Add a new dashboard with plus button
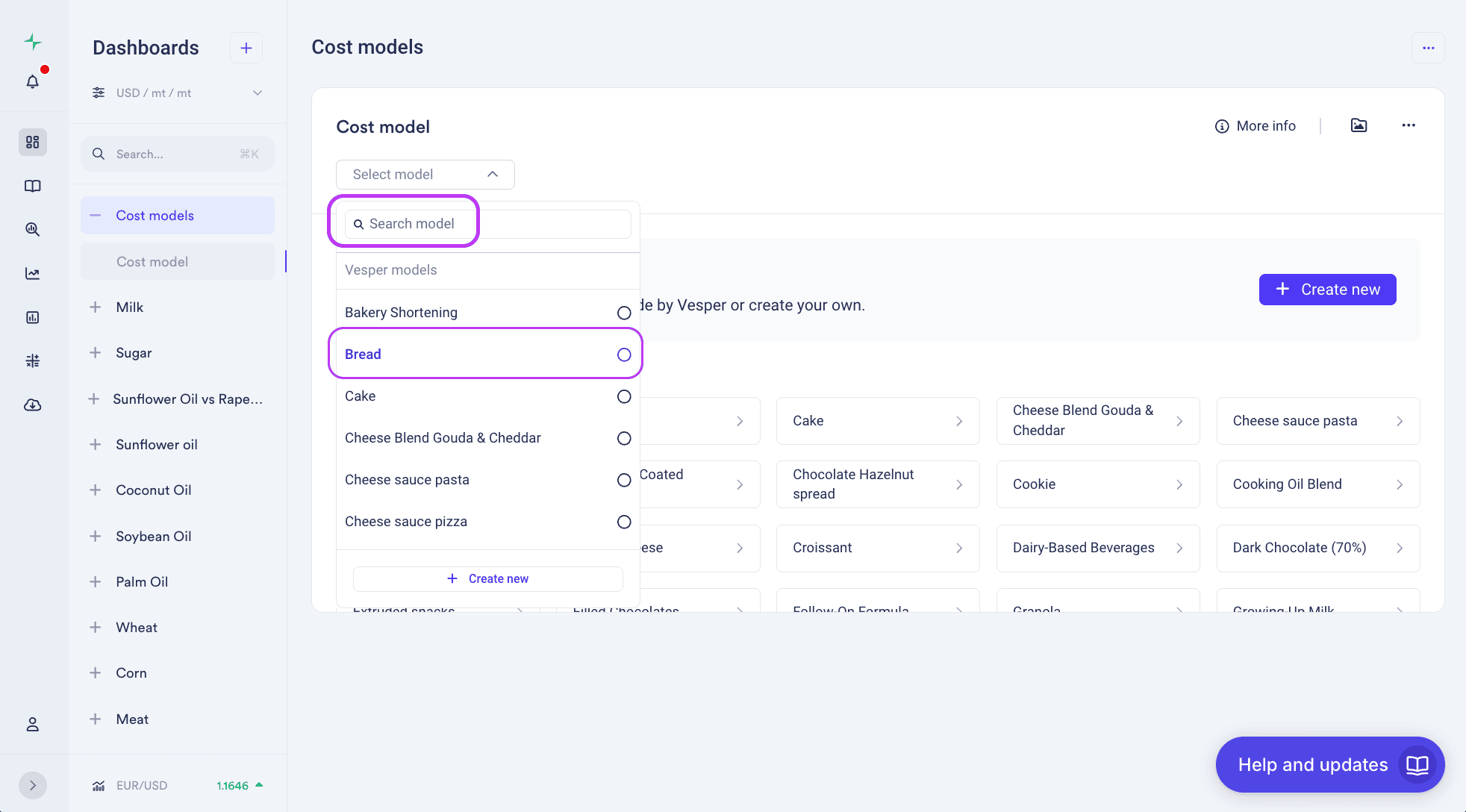The height and width of the screenshot is (812, 1466). [246, 48]
